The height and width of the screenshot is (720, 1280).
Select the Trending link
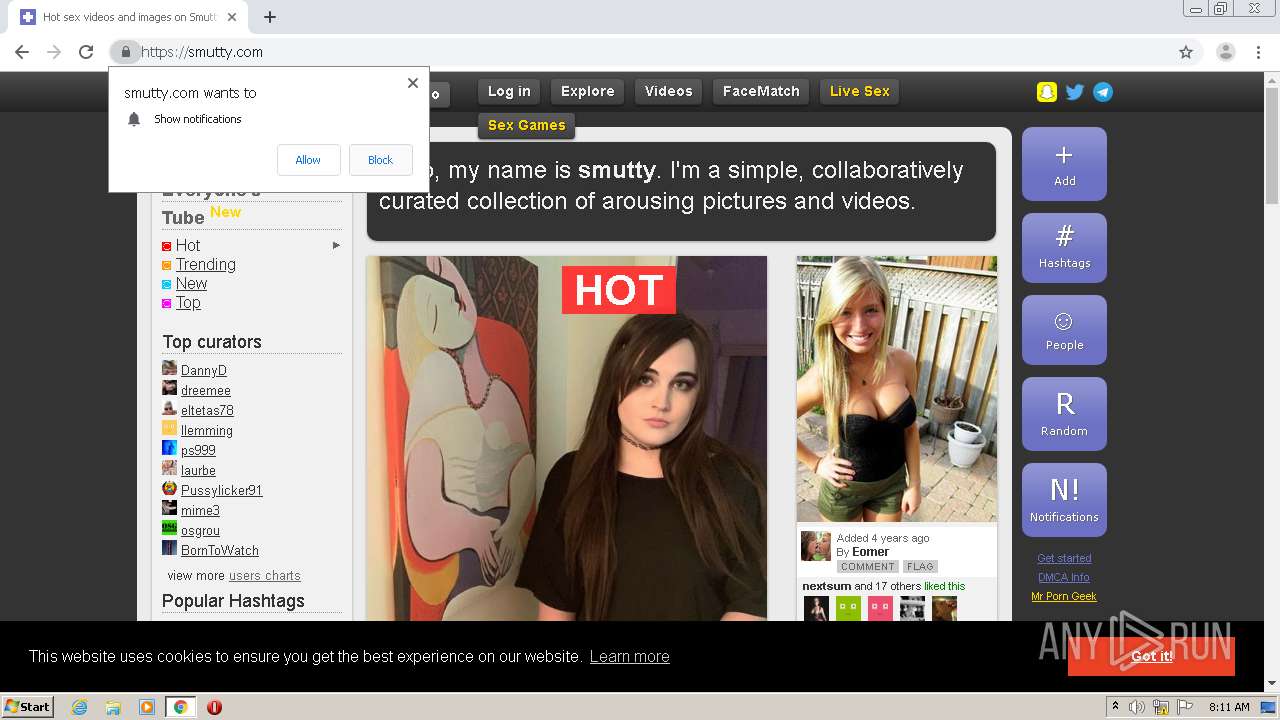coord(206,265)
